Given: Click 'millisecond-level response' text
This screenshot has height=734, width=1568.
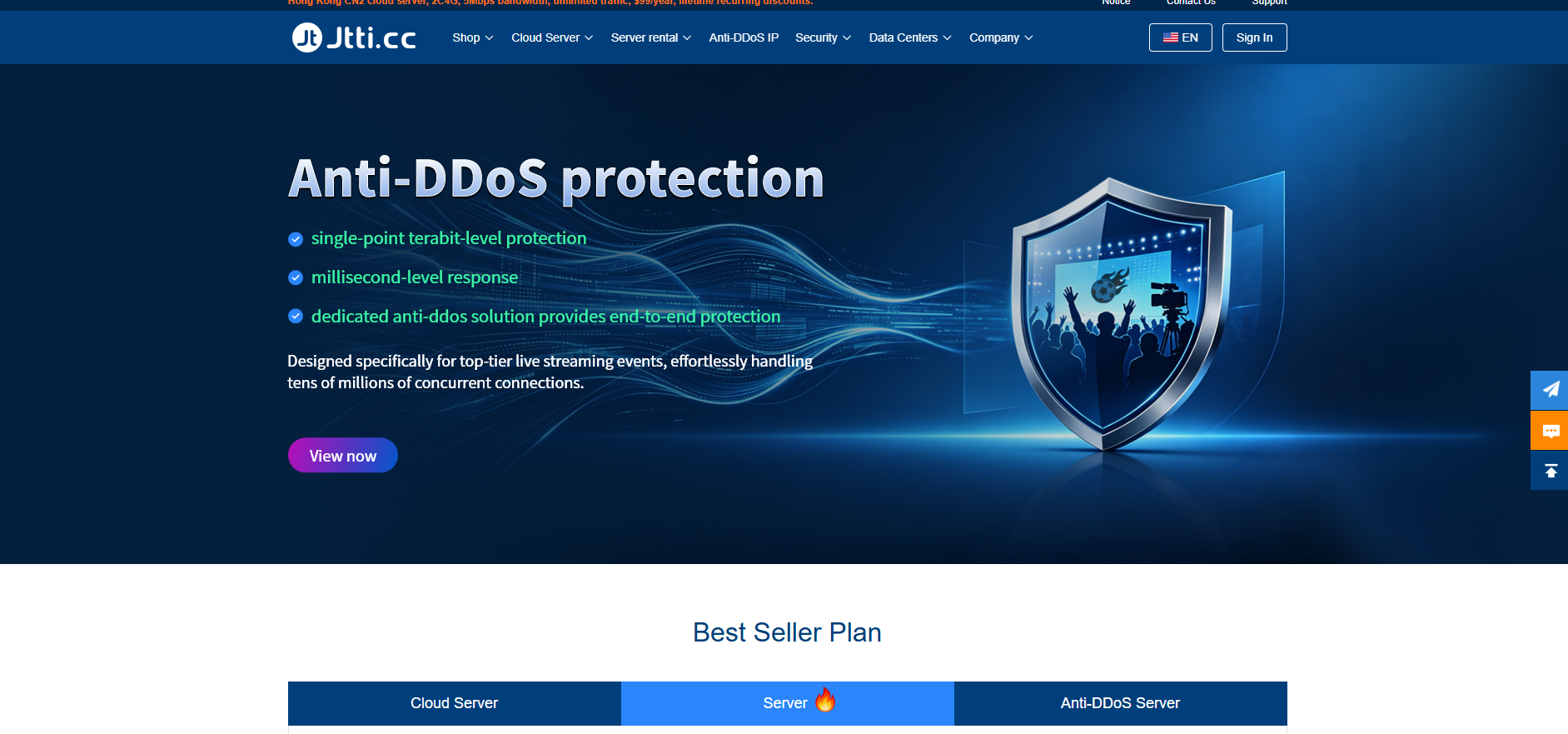Looking at the screenshot, I should click(x=415, y=277).
